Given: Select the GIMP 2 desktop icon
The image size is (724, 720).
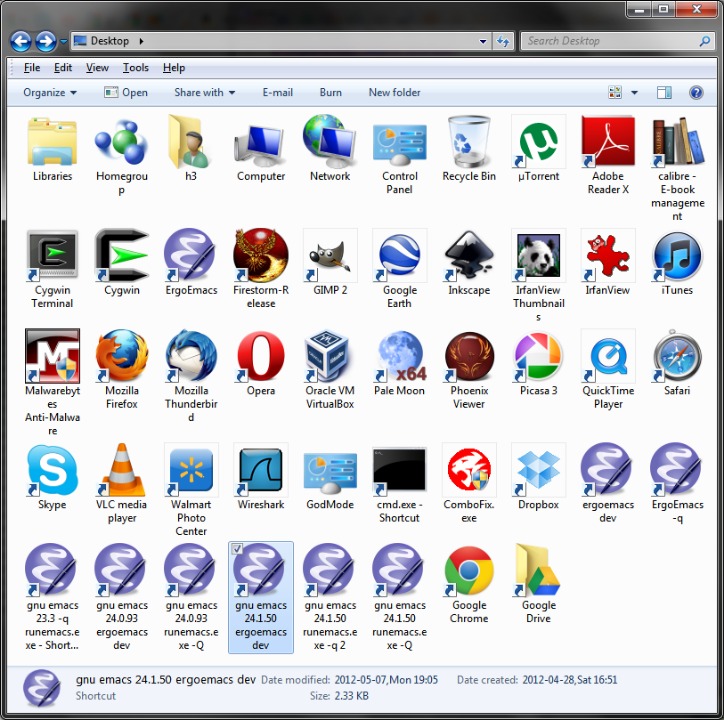Looking at the screenshot, I should pyautogui.click(x=330, y=256).
